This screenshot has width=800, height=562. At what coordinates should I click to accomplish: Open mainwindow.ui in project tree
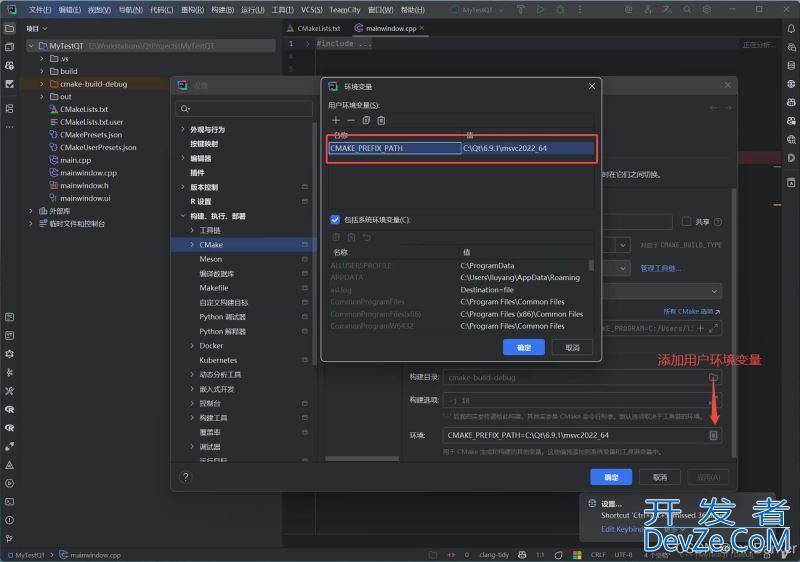pyautogui.click(x=85, y=198)
